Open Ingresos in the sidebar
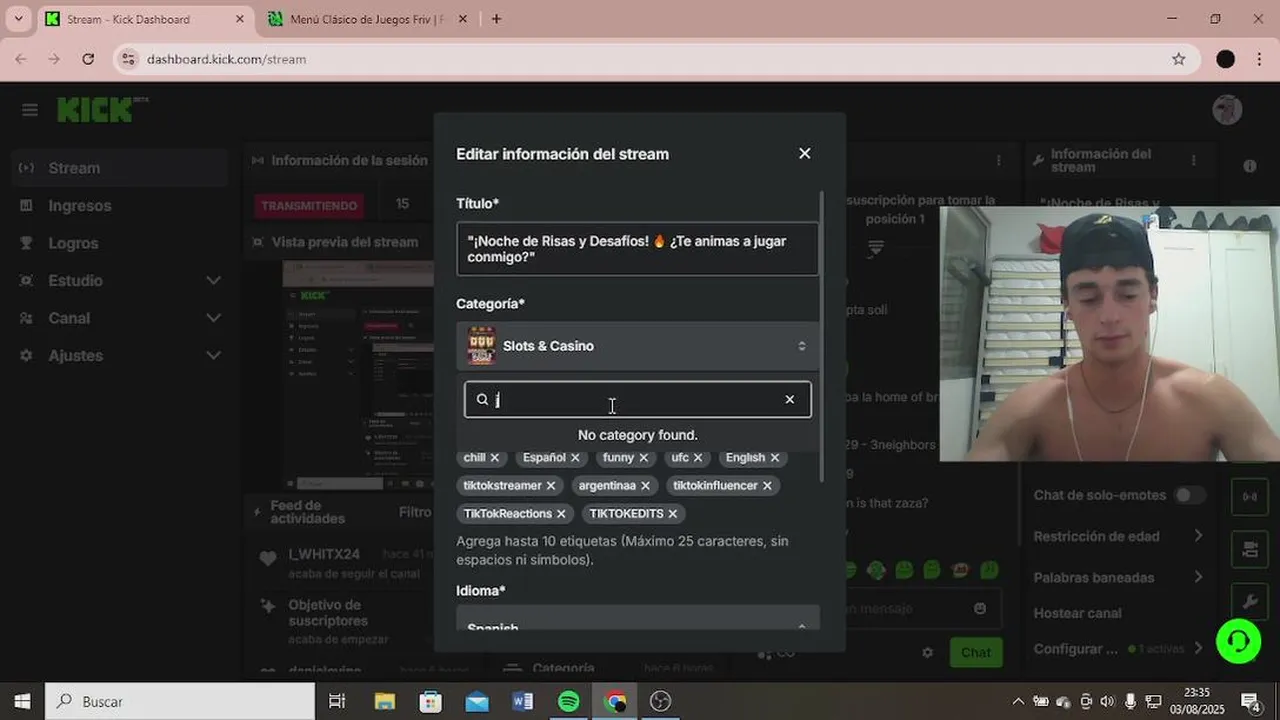Image resolution: width=1280 pixels, height=720 pixels. pyautogui.click(x=121, y=206)
